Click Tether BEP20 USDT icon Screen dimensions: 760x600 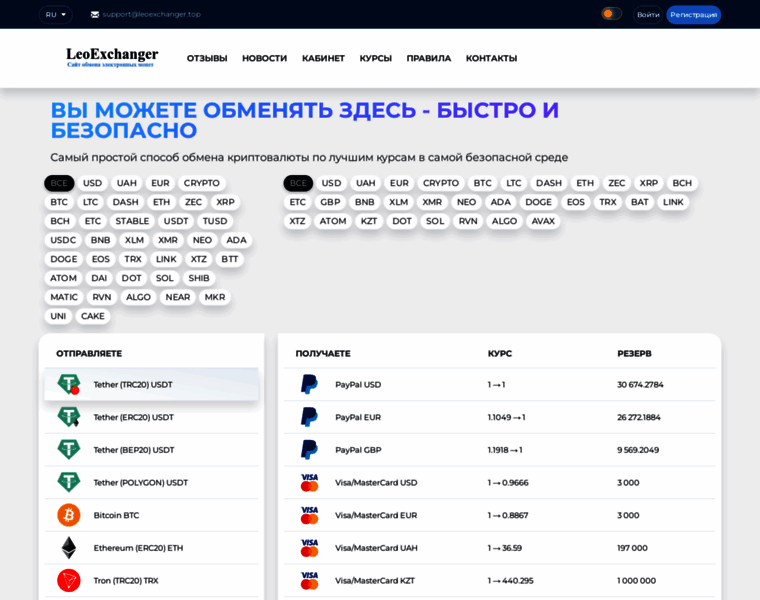coord(69,450)
